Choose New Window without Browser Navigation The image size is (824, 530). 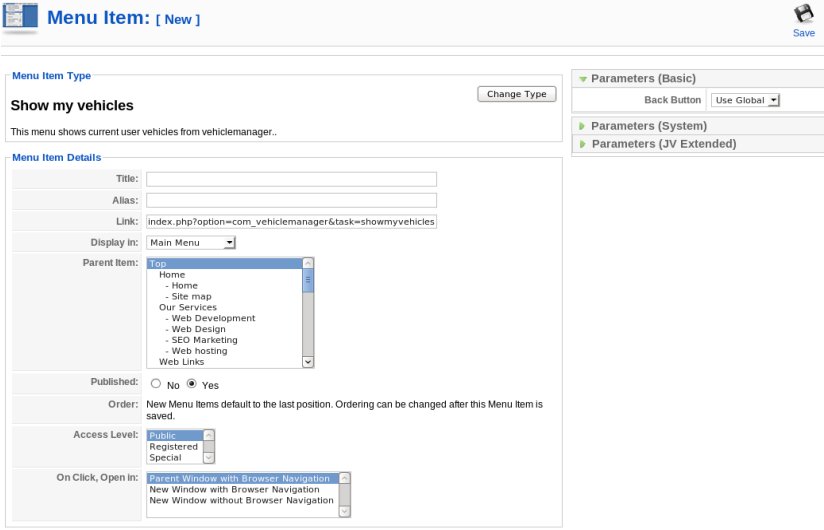pyautogui.click(x=241, y=501)
